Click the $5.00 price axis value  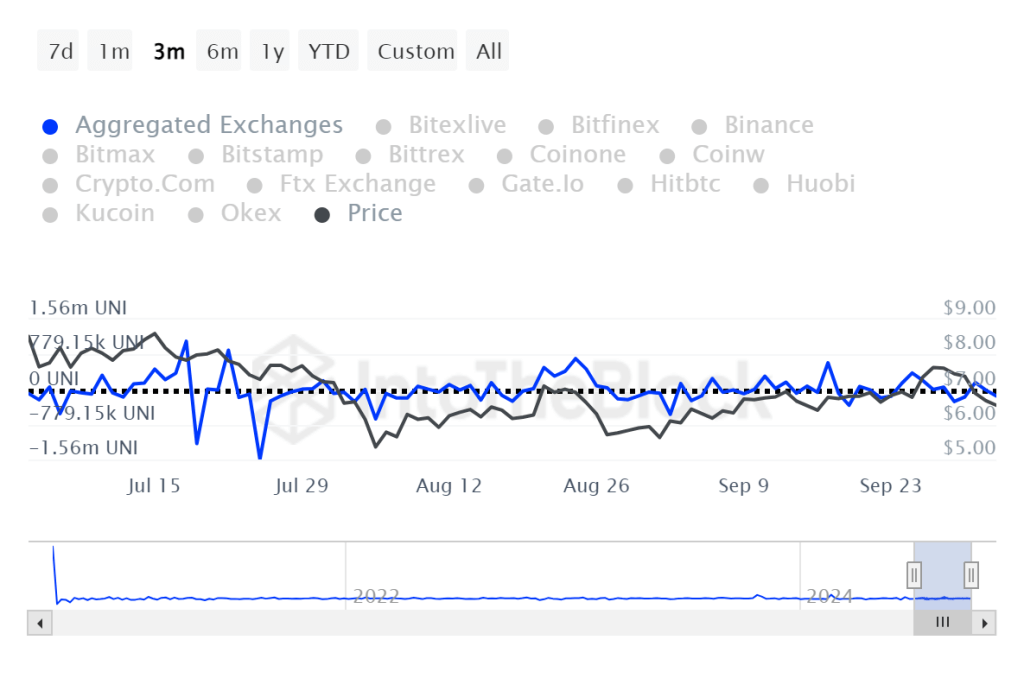pyautogui.click(x=969, y=447)
